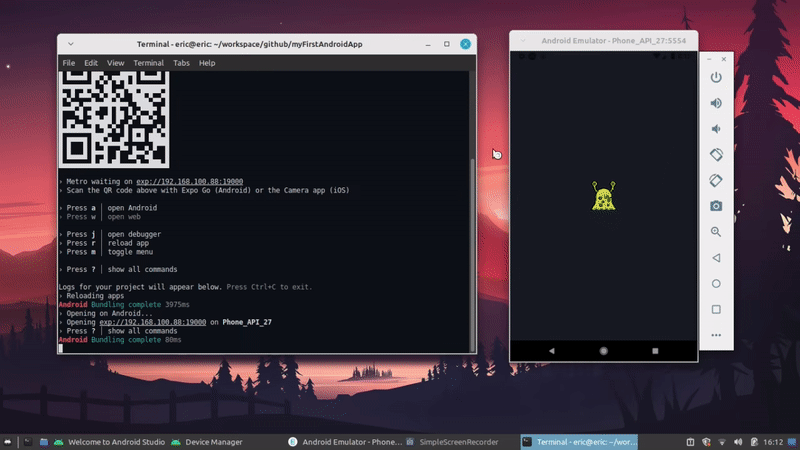Open Edit menu in Terminal

(91, 63)
